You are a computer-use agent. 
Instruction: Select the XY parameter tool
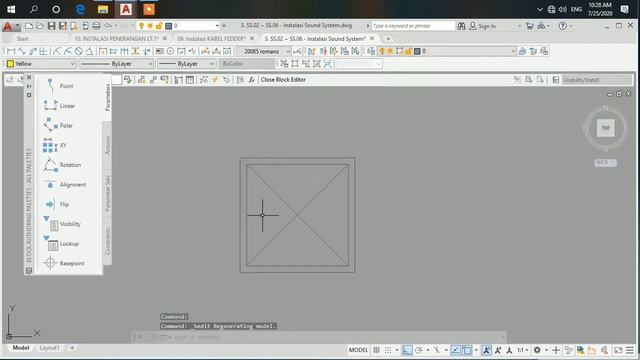tap(55, 145)
